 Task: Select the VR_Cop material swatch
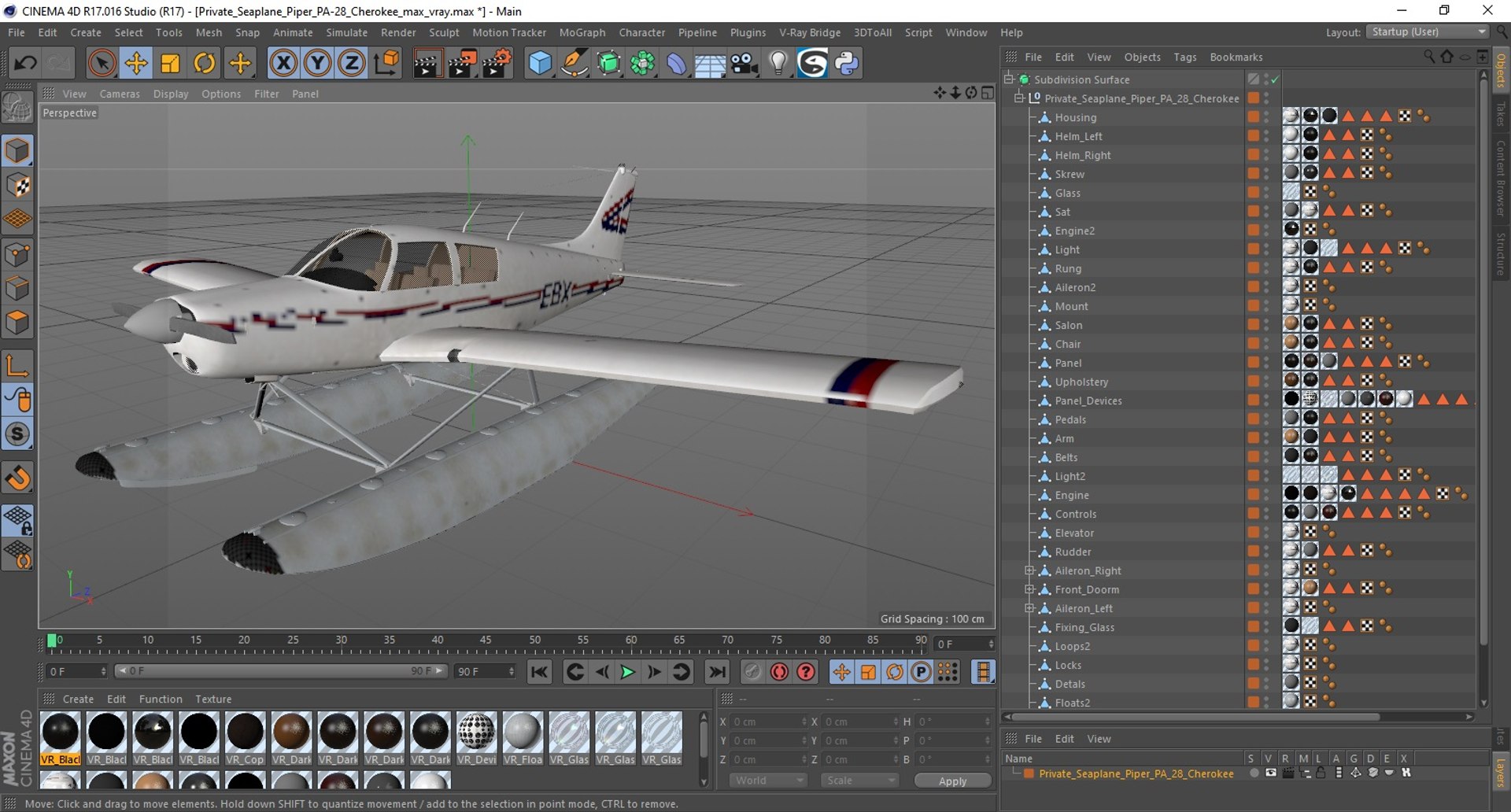(x=245, y=737)
